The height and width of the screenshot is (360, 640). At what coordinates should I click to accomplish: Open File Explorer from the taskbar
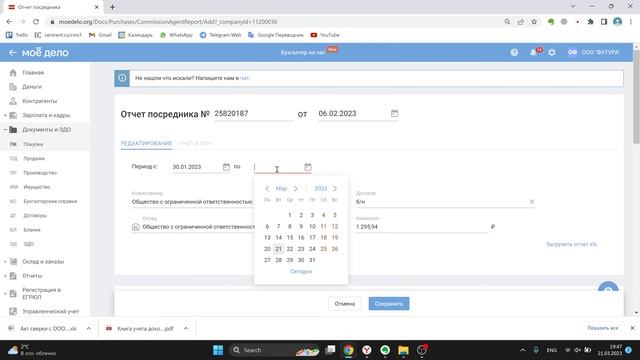(x=403, y=350)
